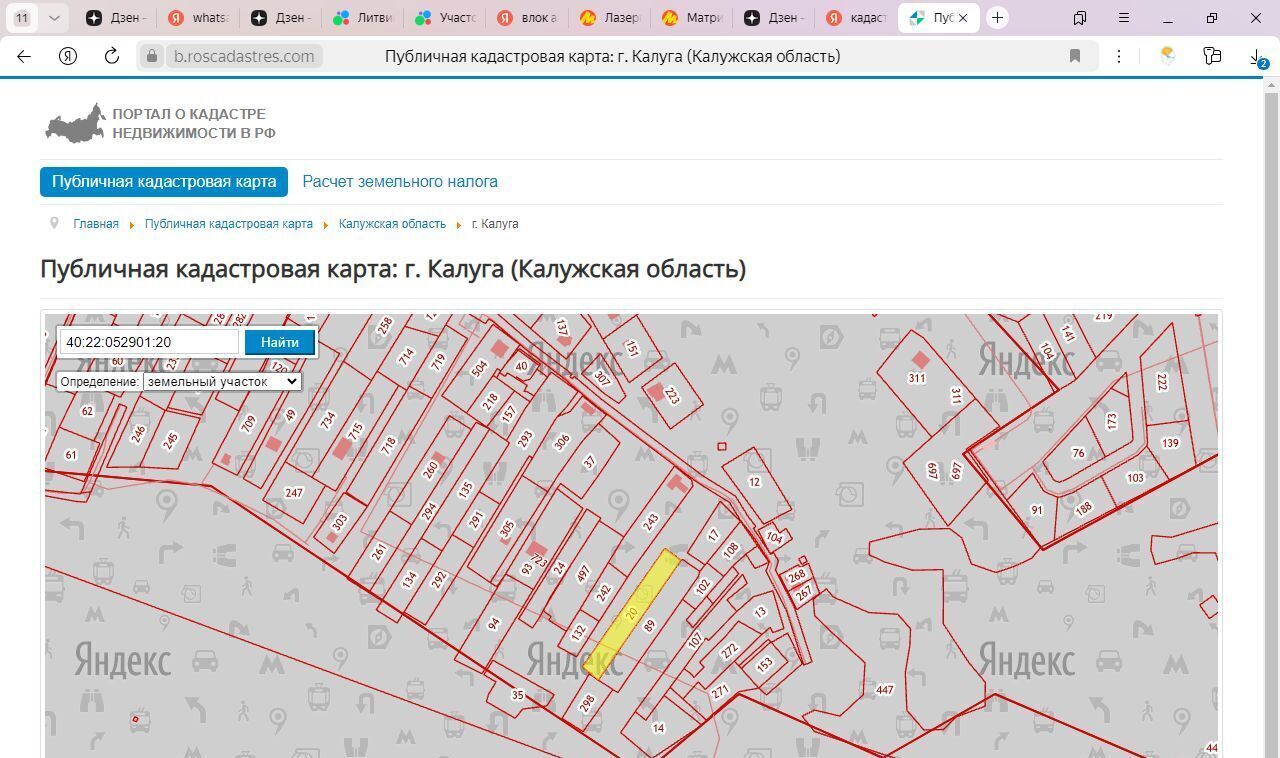Click the tab counter showing 11
The height and width of the screenshot is (758, 1280).
click(22, 17)
